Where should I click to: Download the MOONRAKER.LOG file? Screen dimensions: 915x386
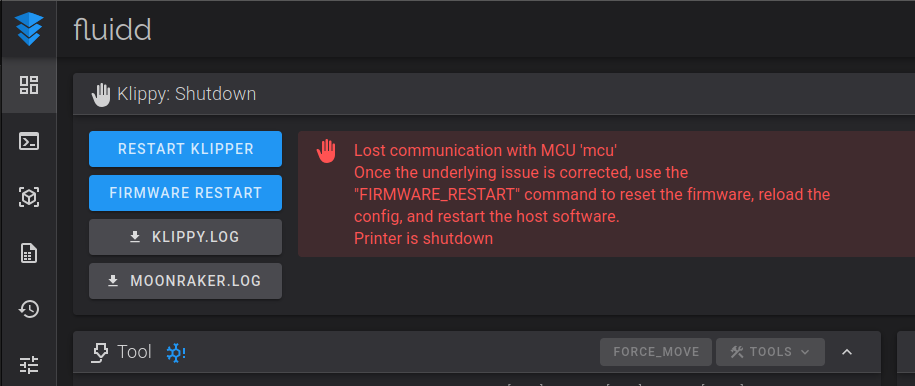tap(186, 281)
